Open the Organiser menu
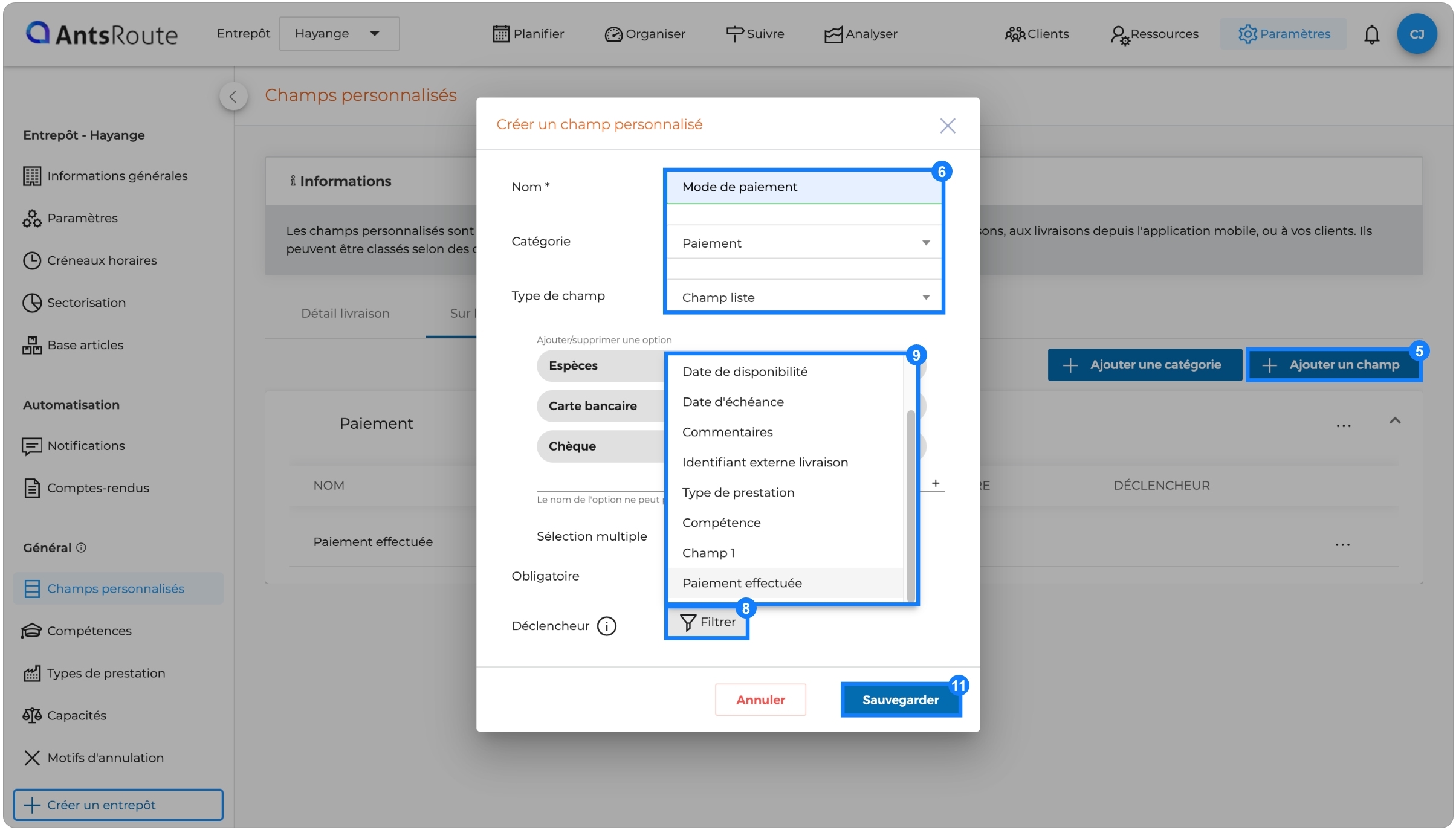The height and width of the screenshot is (830, 1456). [645, 34]
